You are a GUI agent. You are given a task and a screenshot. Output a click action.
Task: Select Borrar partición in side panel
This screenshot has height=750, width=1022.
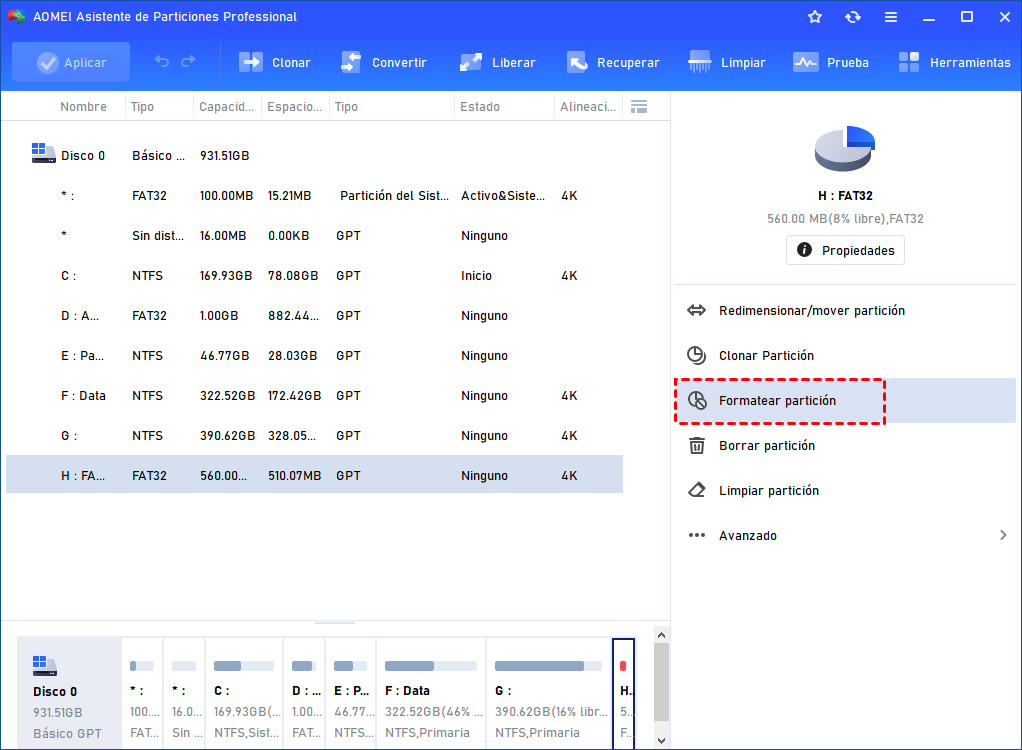[766, 446]
